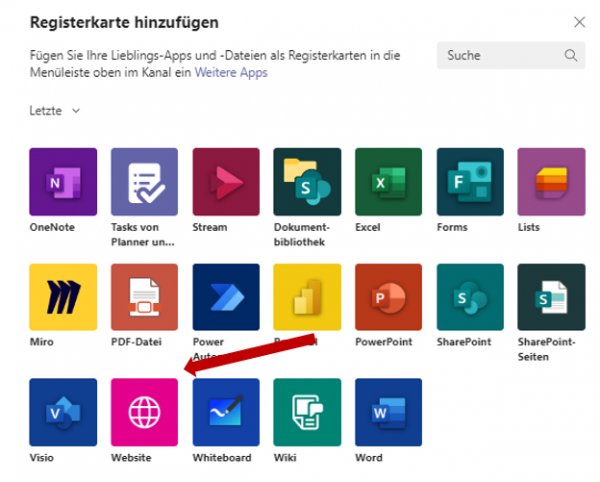
Task: Select the Visio app tile
Action: (63, 412)
